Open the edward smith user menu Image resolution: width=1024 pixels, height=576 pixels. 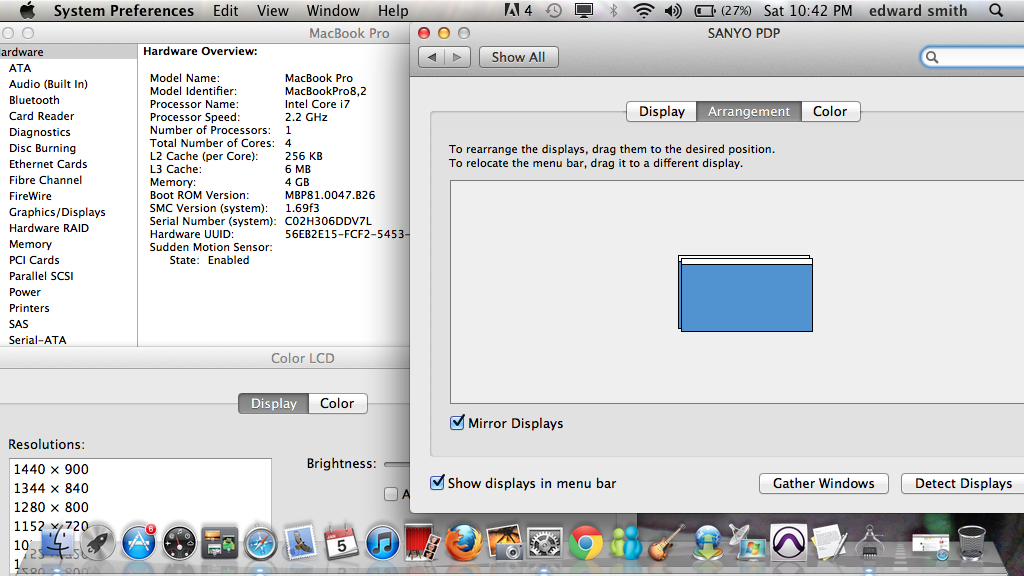pyautogui.click(x=918, y=10)
